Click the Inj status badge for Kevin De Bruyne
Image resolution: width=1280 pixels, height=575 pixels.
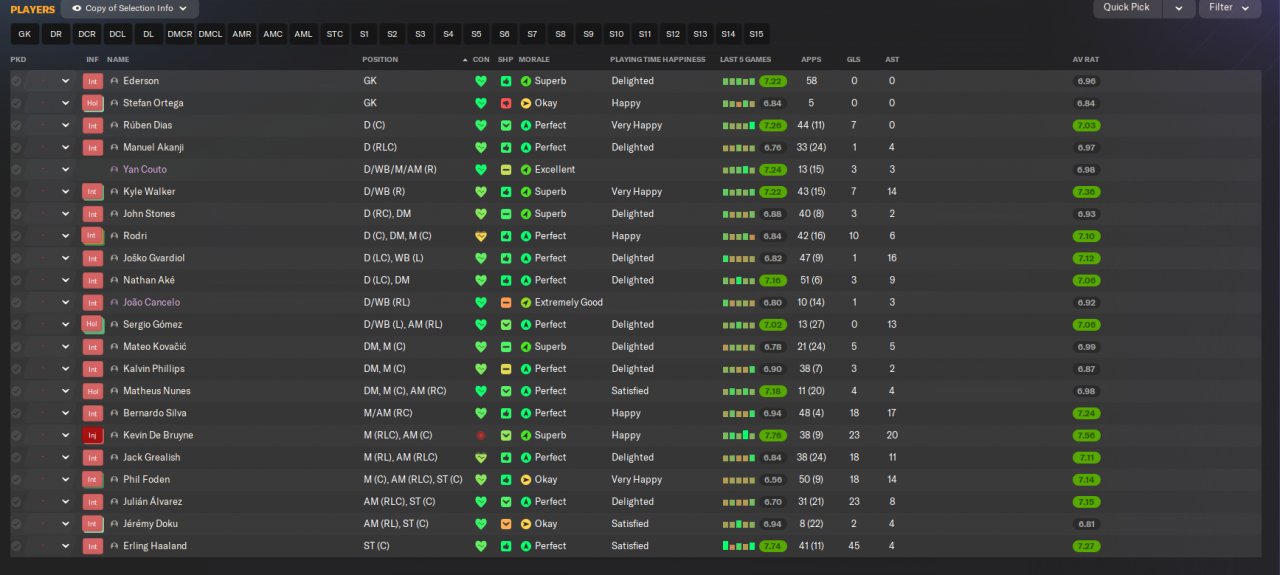pyautogui.click(x=93, y=435)
